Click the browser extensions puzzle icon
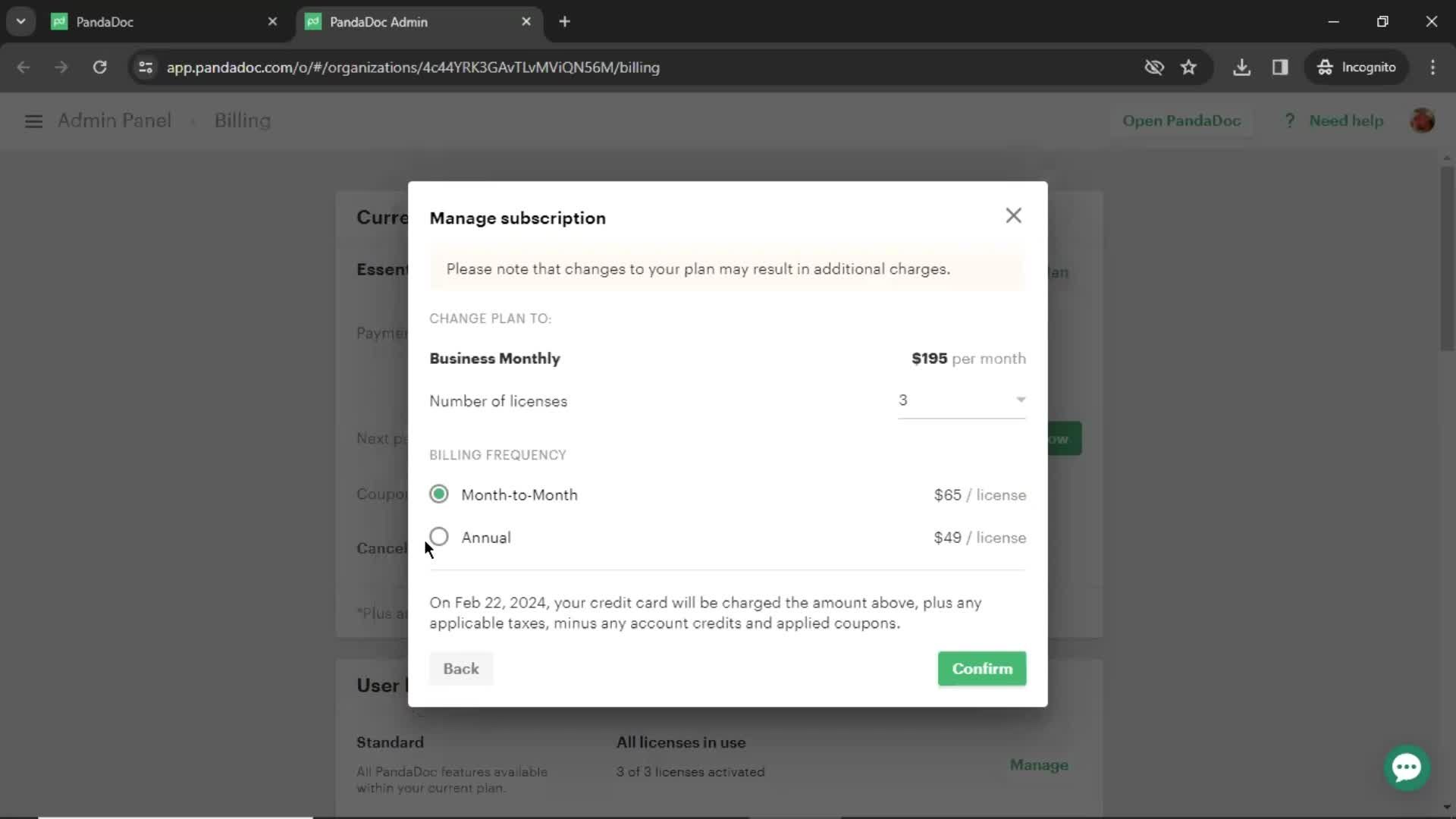Viewport: 1456px width, 819px height. click(x=1281, y=67)
